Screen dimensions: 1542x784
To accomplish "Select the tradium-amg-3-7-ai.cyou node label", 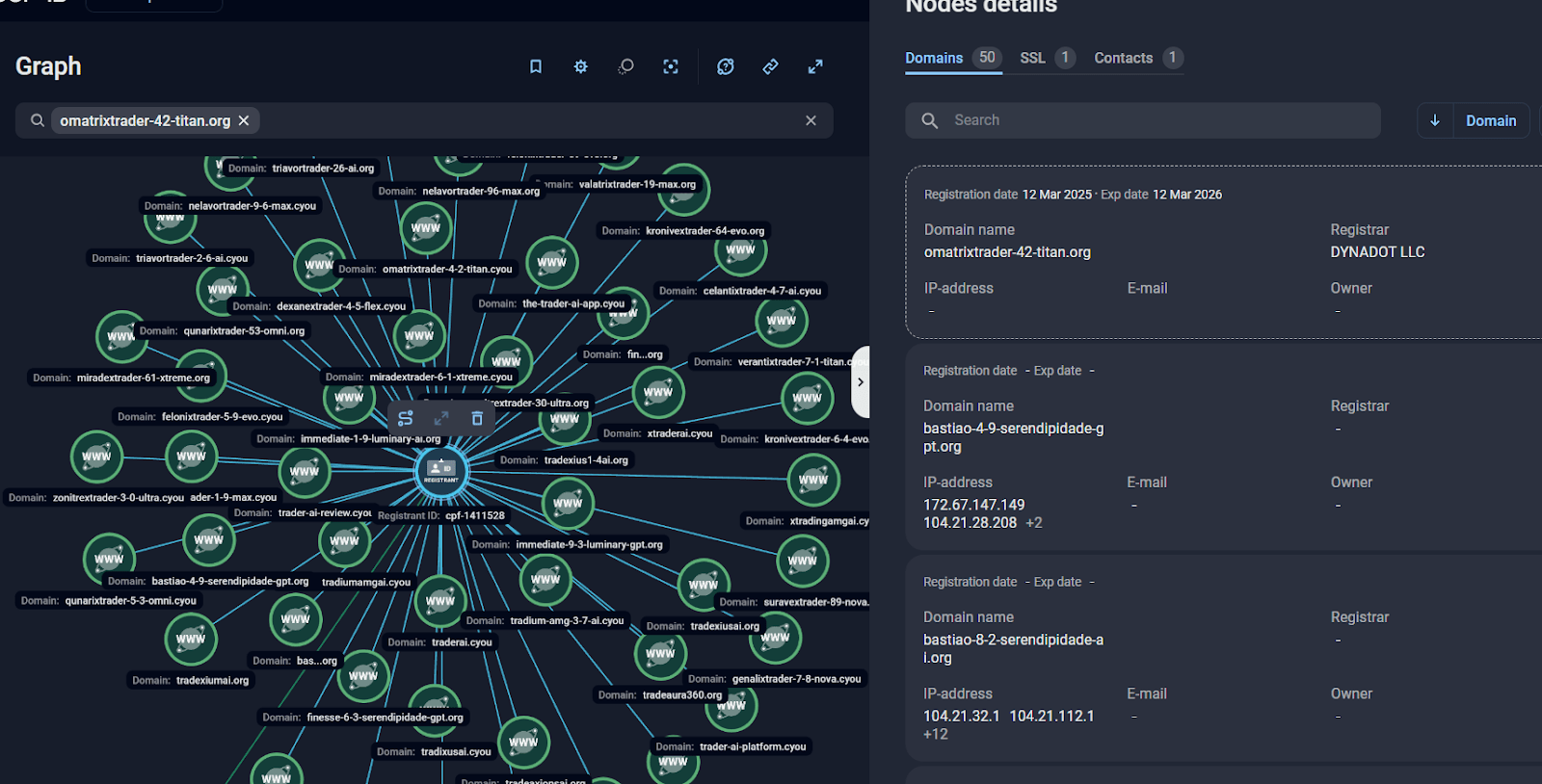I will click(545, 621).
